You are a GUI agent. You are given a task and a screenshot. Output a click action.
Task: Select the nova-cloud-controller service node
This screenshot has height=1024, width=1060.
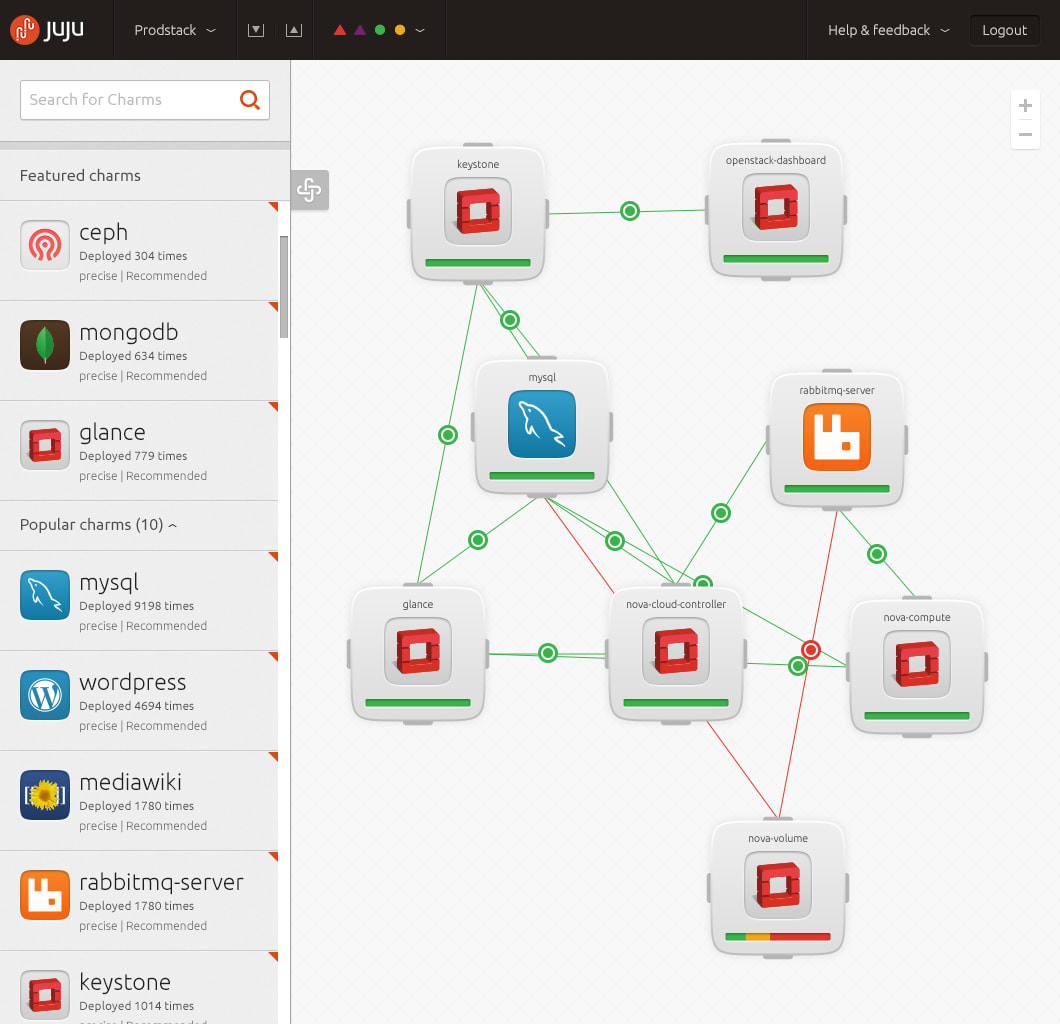[676, 654]
